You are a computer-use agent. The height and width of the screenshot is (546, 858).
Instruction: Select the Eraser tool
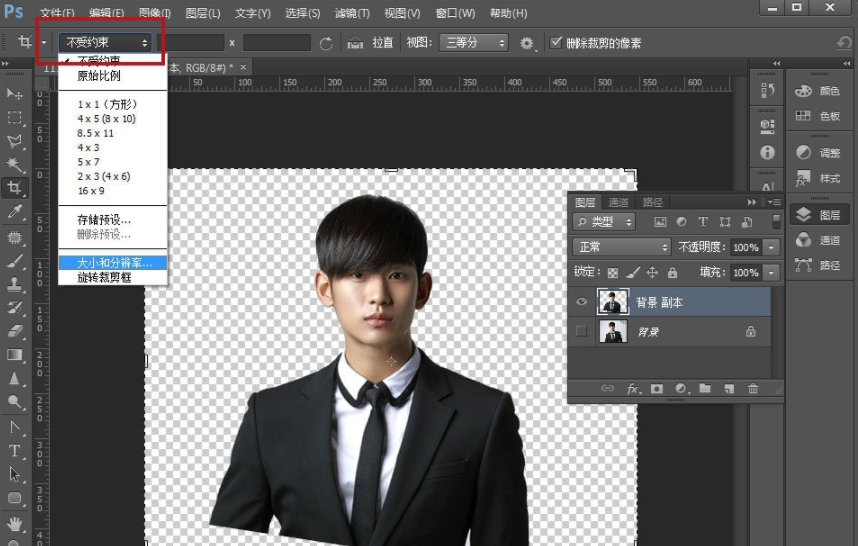[14, 331]
